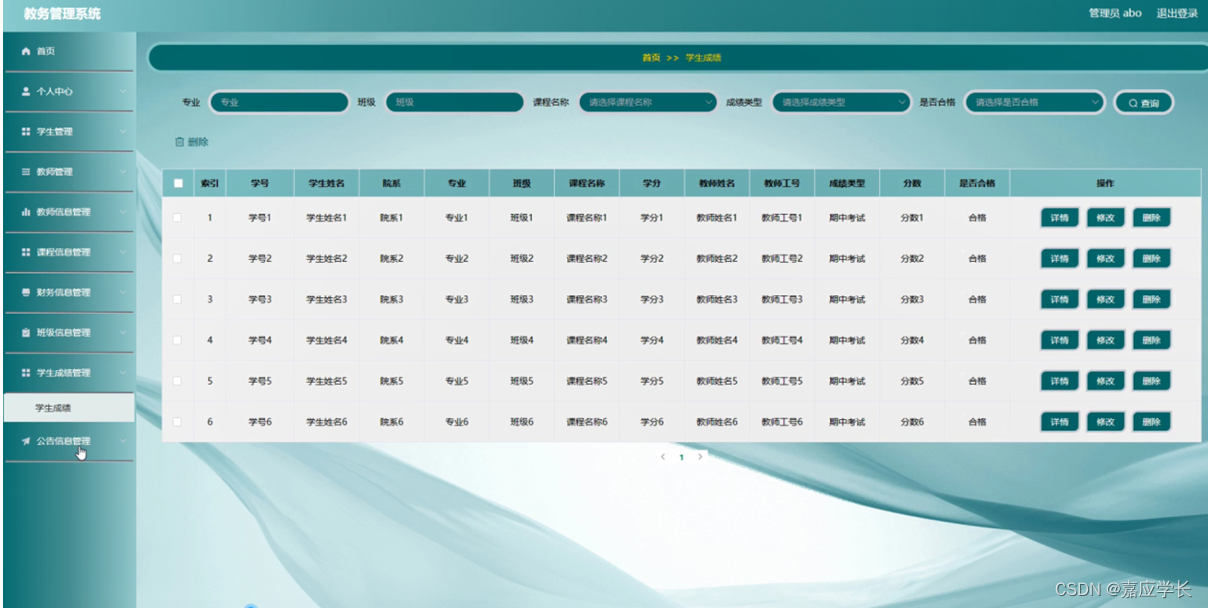
Task: Open the 班级信息管理 menu label
Action: 64,332
